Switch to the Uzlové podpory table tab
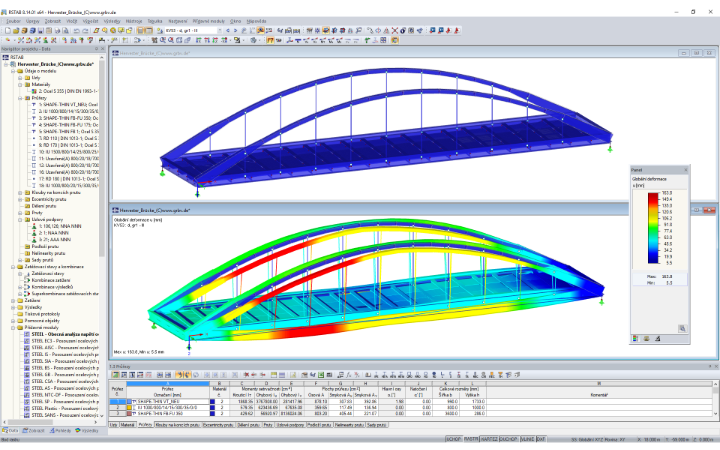Image resolution: width=720 pixels, height=450 pixels. coord(290,425)
